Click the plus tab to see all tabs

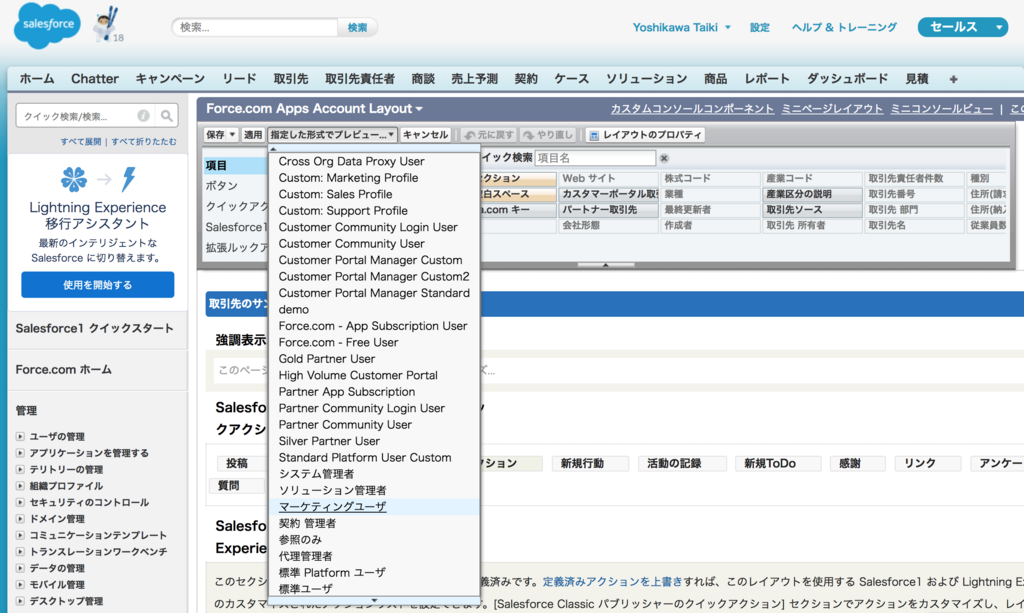(x=953, y=79)
